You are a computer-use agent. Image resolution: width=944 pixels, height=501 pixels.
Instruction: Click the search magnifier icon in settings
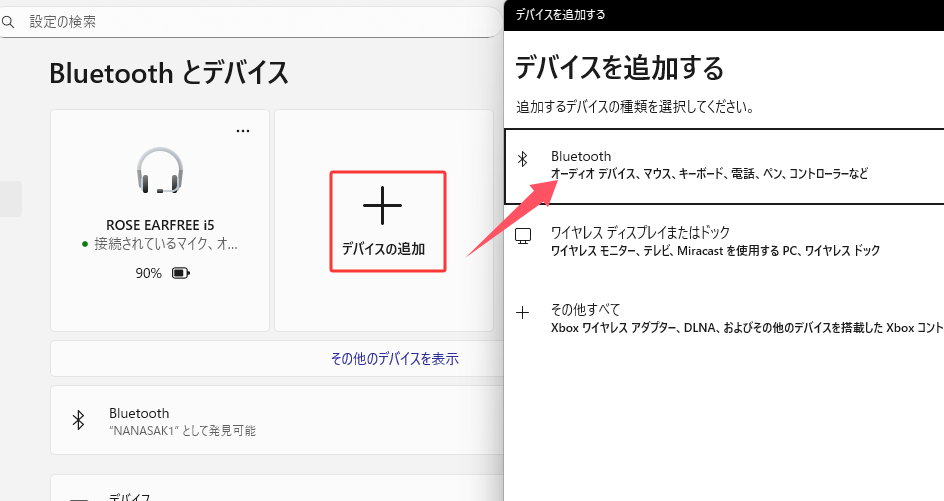[8, 22]
